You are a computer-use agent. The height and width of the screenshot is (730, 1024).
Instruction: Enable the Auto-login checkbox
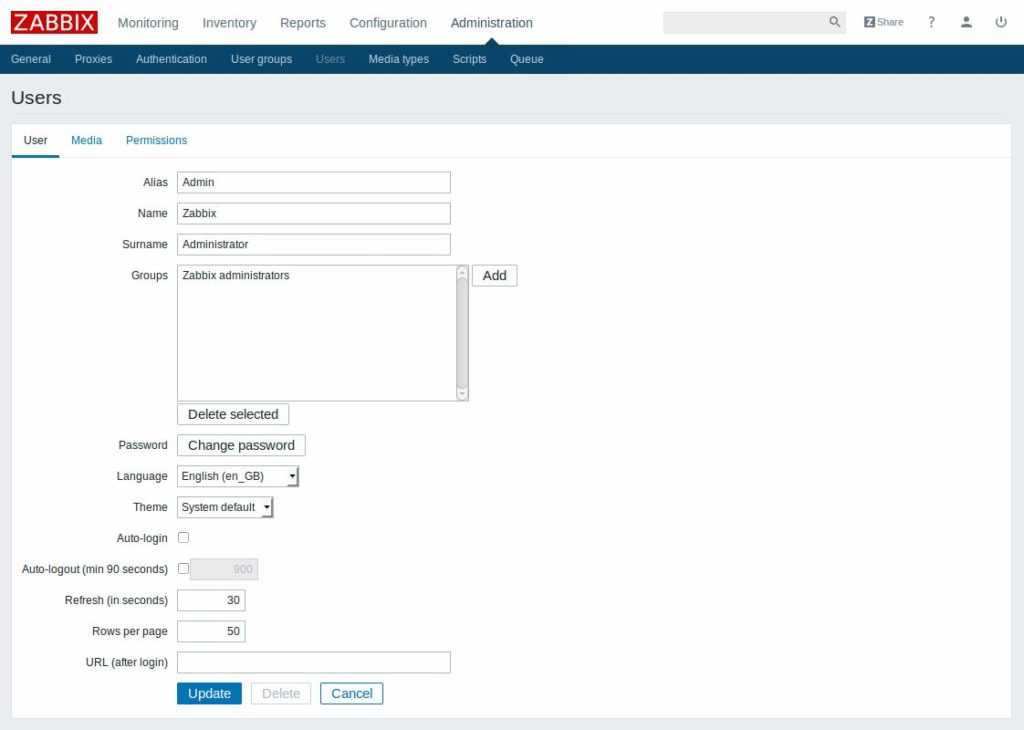pyautogui.click(x=183, y=538)
